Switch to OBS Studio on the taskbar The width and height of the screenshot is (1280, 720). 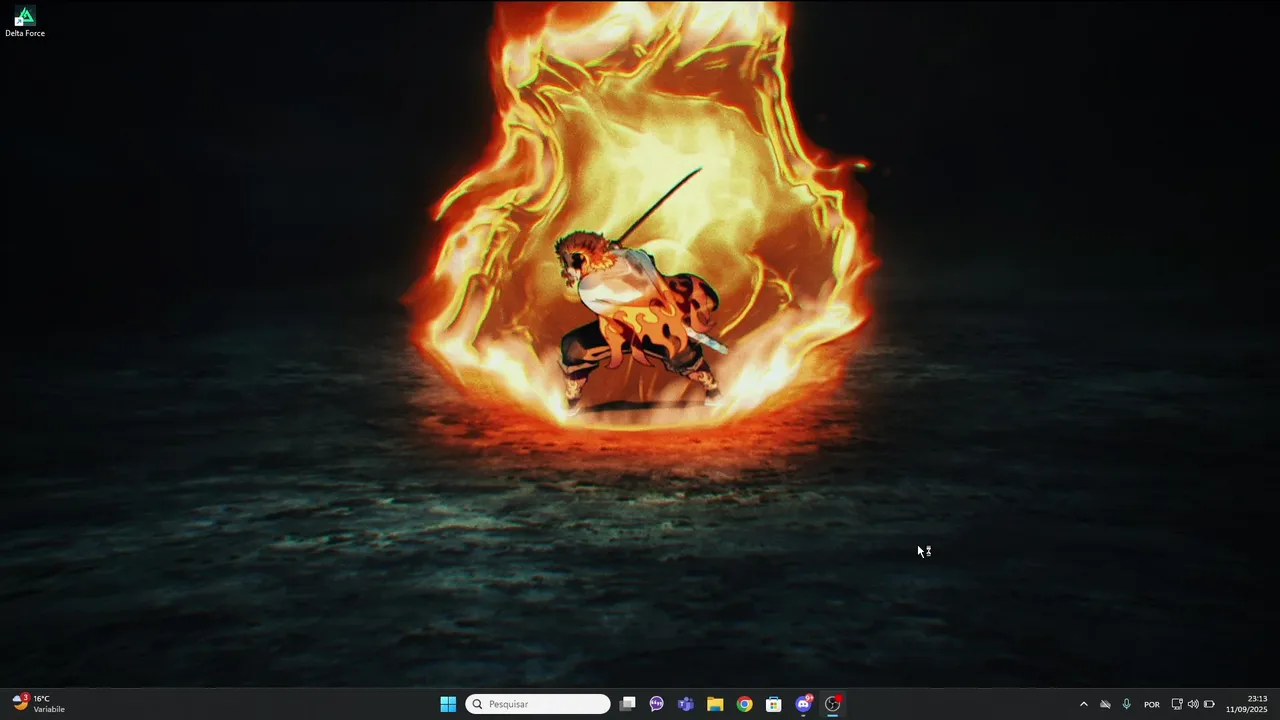tap(833, 704)
